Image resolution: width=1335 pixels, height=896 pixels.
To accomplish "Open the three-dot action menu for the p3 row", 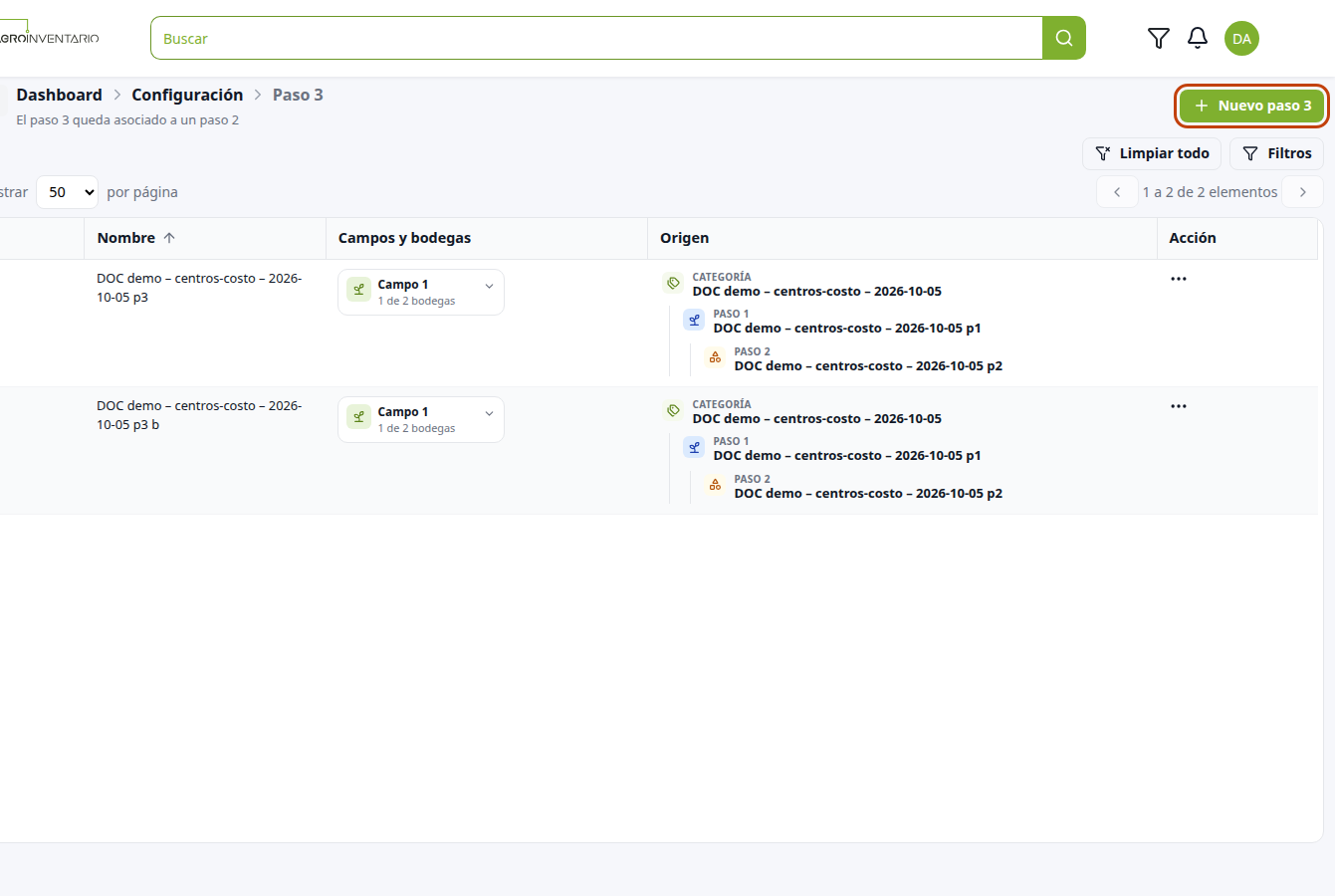I will [x=1179, y=279].
